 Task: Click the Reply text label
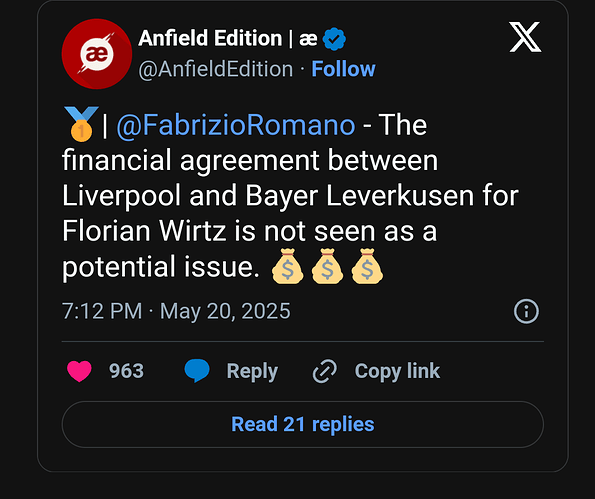[252, 371]
